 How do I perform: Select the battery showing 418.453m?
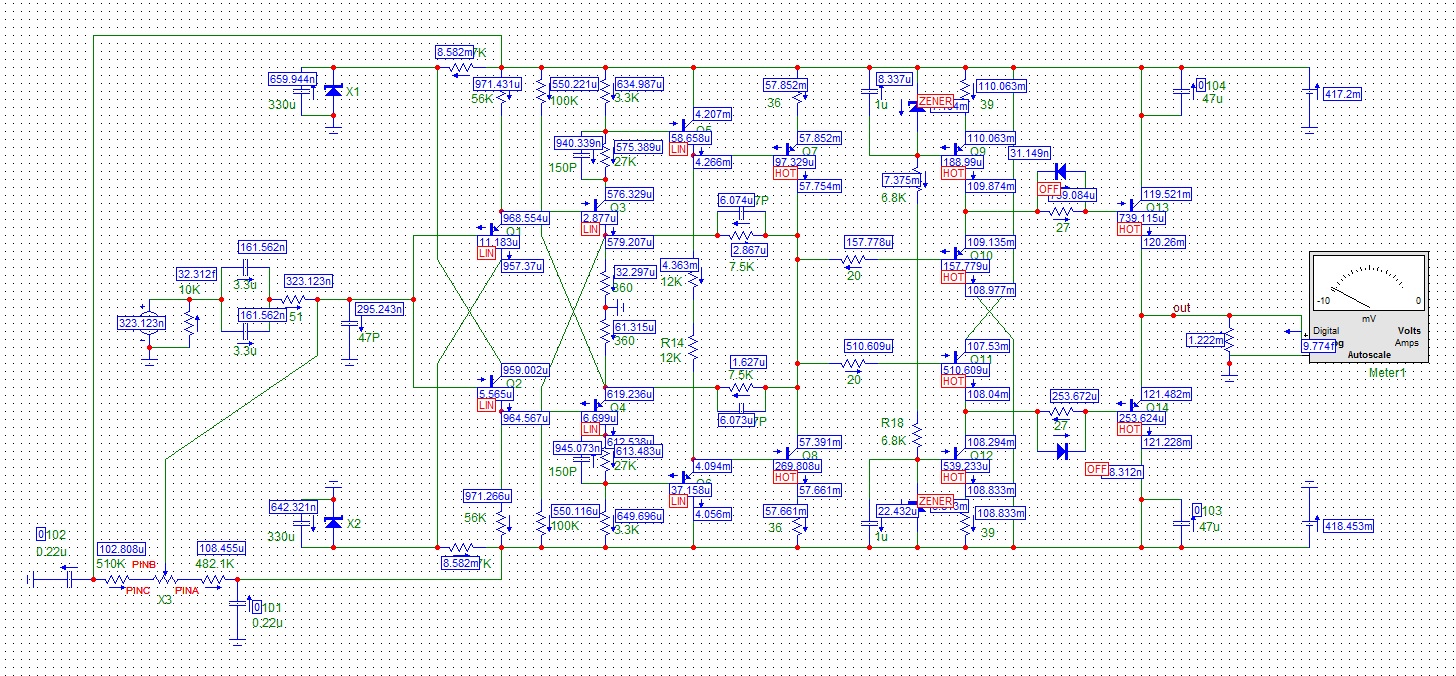[x=1309, y=524]
